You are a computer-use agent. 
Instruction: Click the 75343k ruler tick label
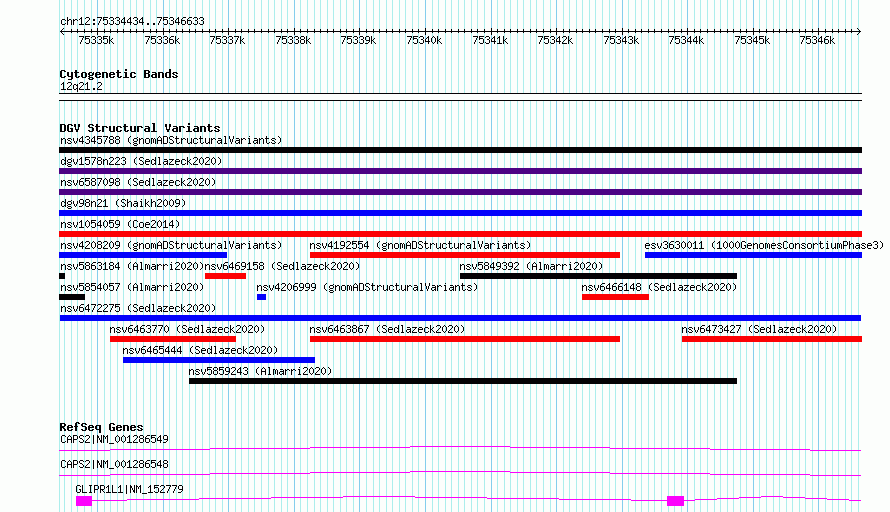tap(621, 40)
